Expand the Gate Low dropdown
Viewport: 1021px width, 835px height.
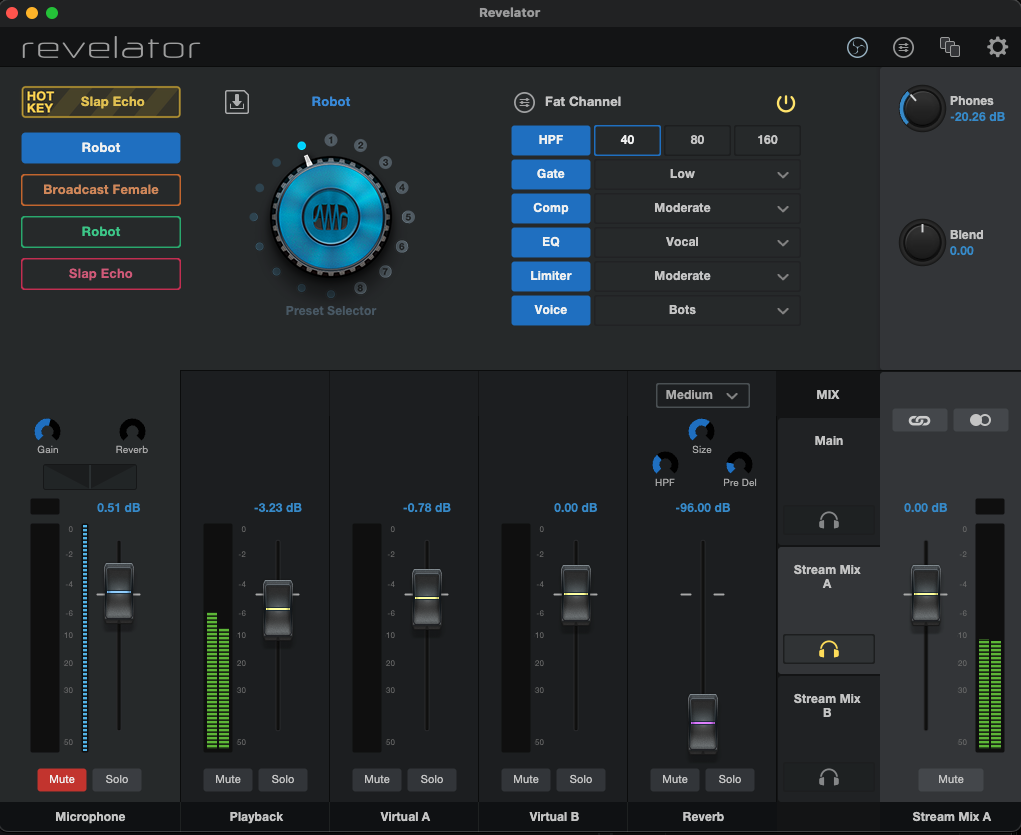(697, 174)
